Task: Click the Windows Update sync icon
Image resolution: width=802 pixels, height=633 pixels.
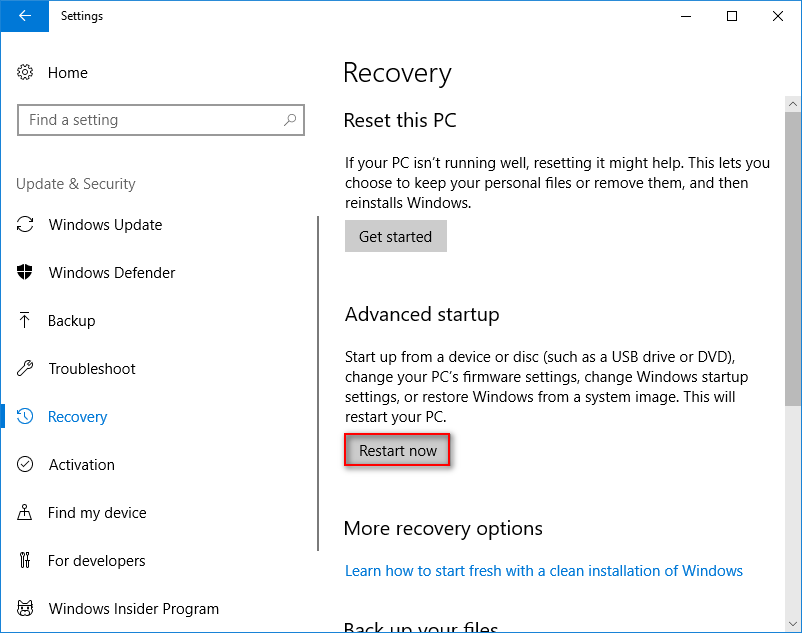Action: [26, 225]
